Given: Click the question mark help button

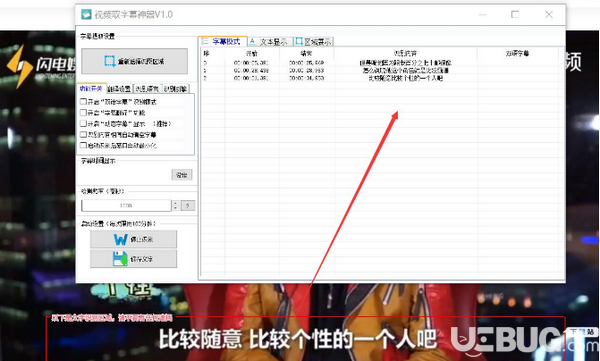Looking at the screenshot, I should (x=188, y=206).
